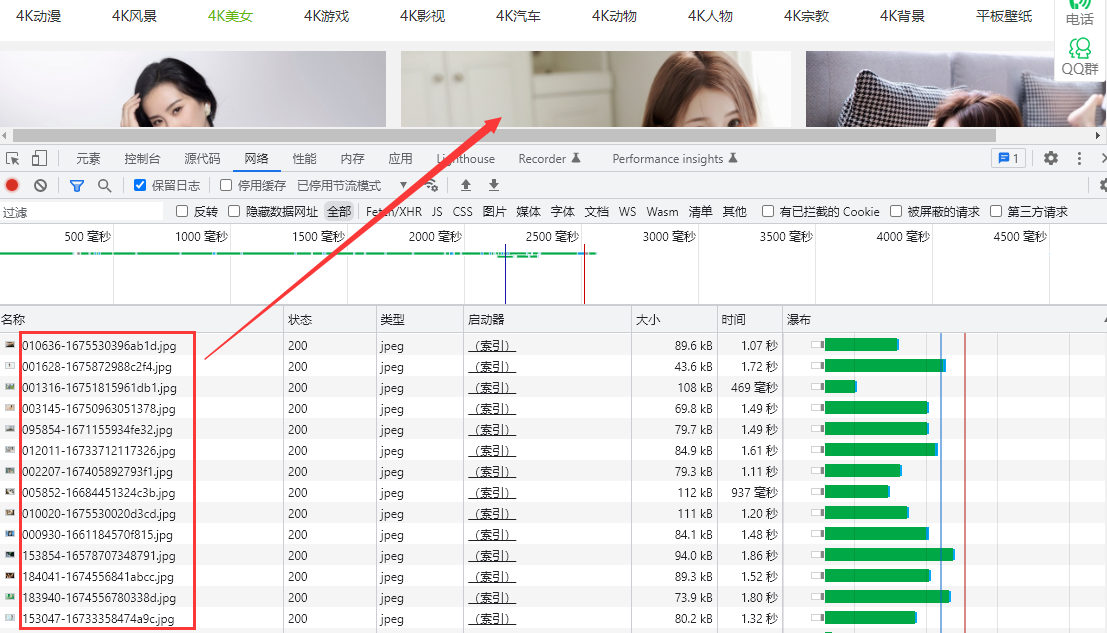
Task: Check the 反转 filter checkbox
Action: 182,211
